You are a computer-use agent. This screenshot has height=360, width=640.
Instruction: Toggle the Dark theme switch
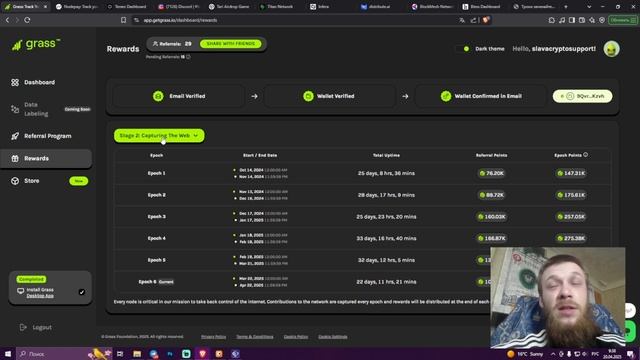(x=462, y=49)
